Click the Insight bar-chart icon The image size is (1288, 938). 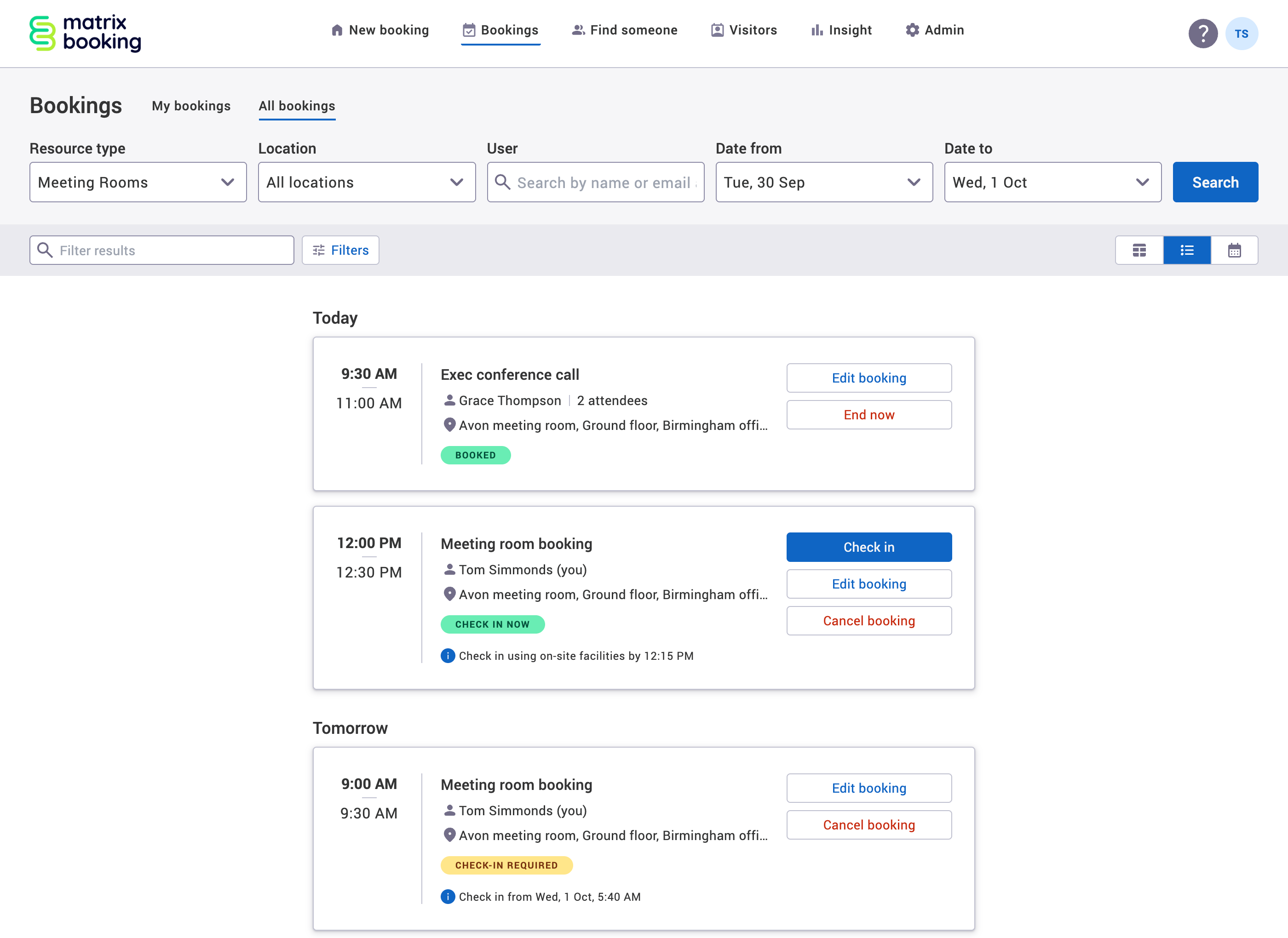point(817,30)
